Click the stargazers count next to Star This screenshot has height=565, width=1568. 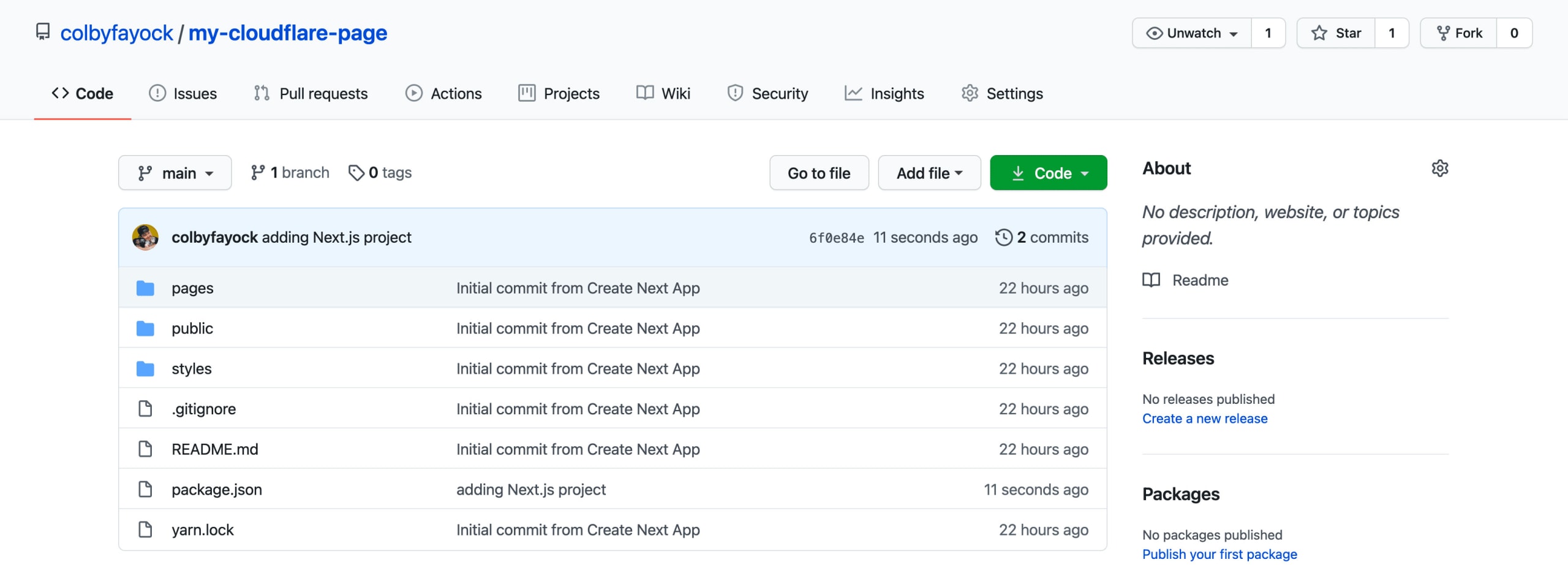click(1392, 33)
